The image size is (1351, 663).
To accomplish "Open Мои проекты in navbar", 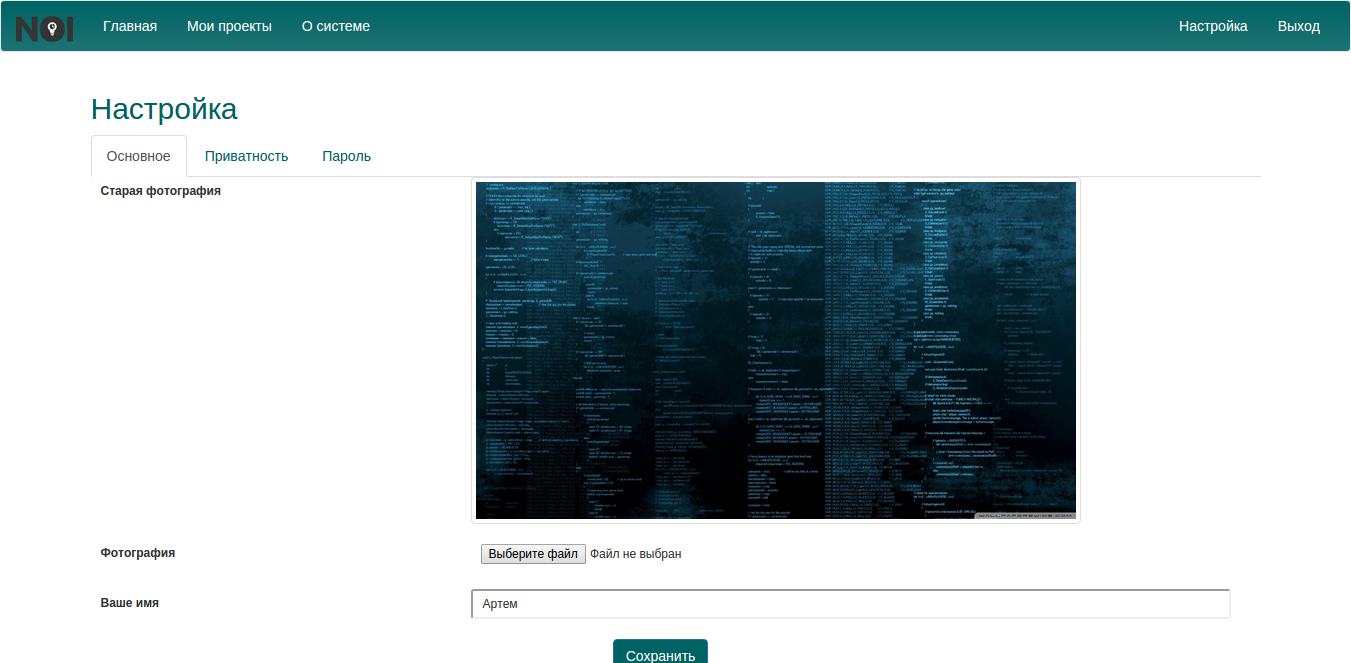I will click(x=229, y=26).
